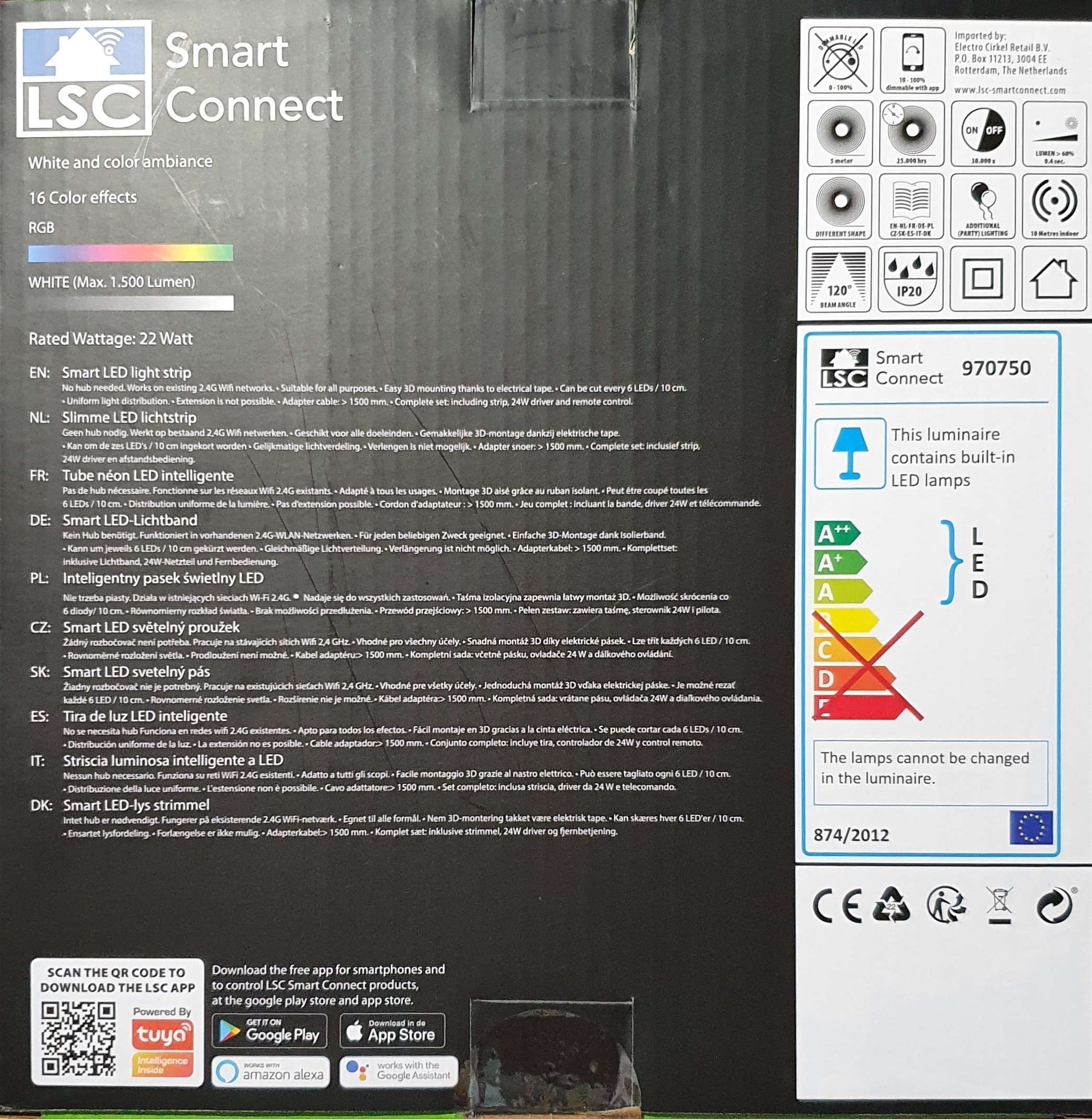
Task: Click 'Striscia luminosa intelligente a LED' heading
Action: [173, 760]
